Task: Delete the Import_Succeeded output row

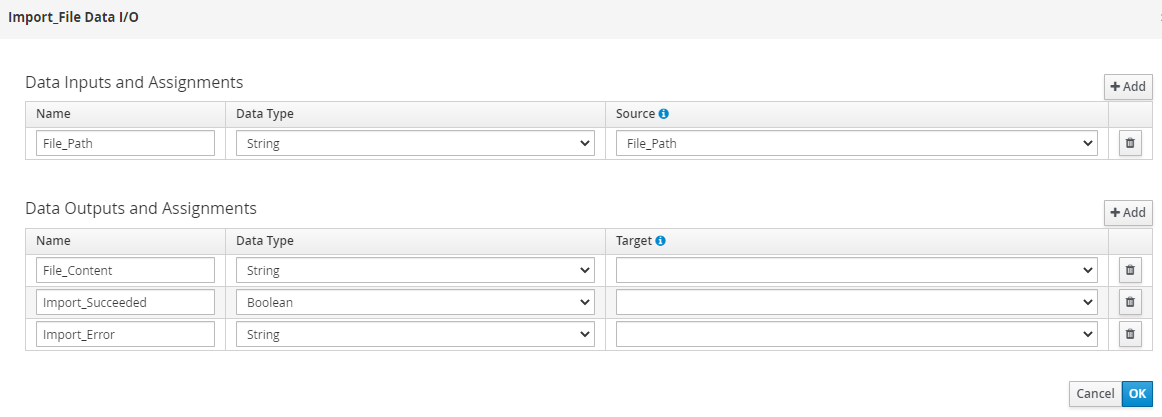Action: (x=1129, y=302)
